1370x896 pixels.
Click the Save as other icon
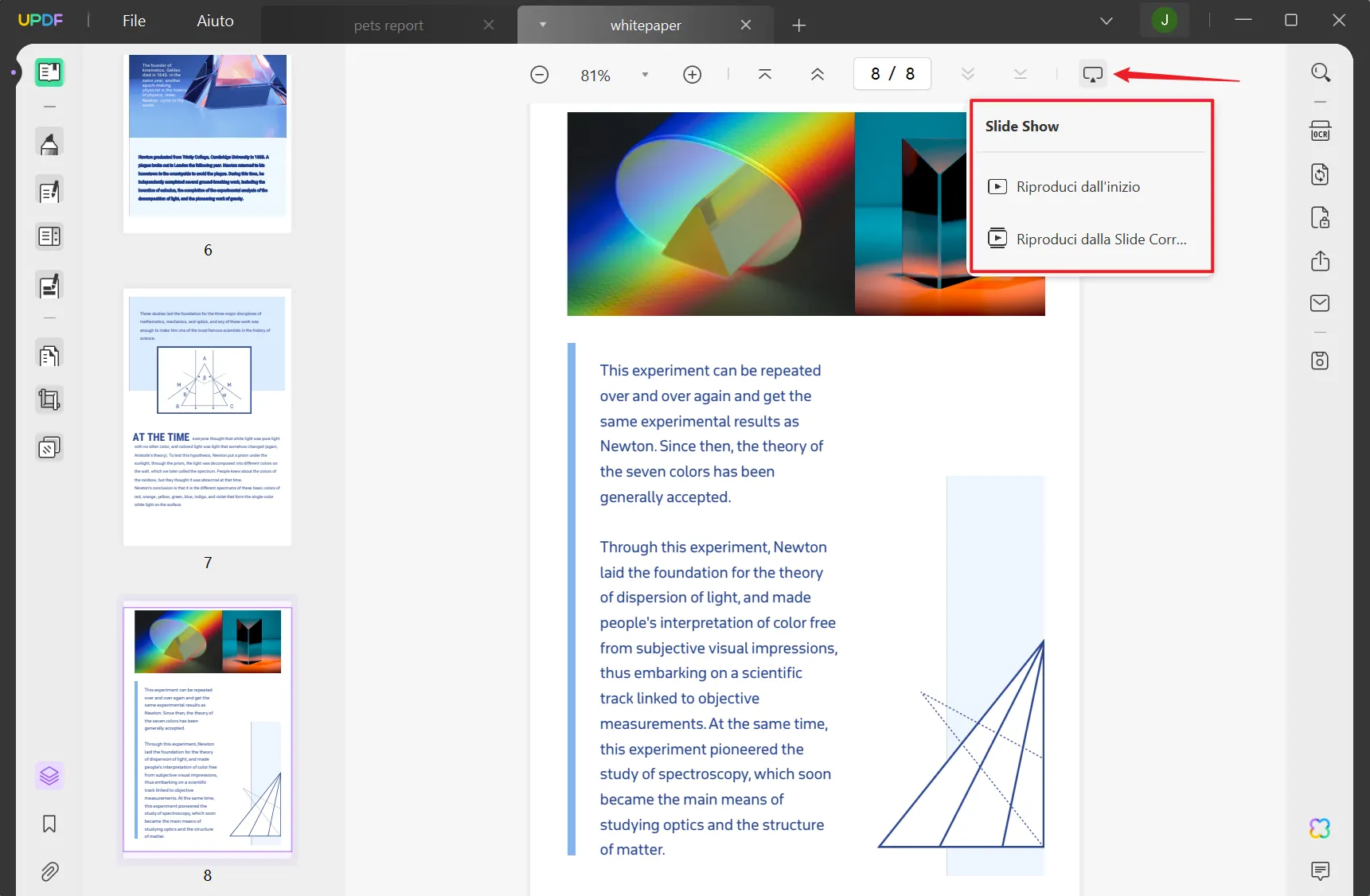(x=1321, y=360)
